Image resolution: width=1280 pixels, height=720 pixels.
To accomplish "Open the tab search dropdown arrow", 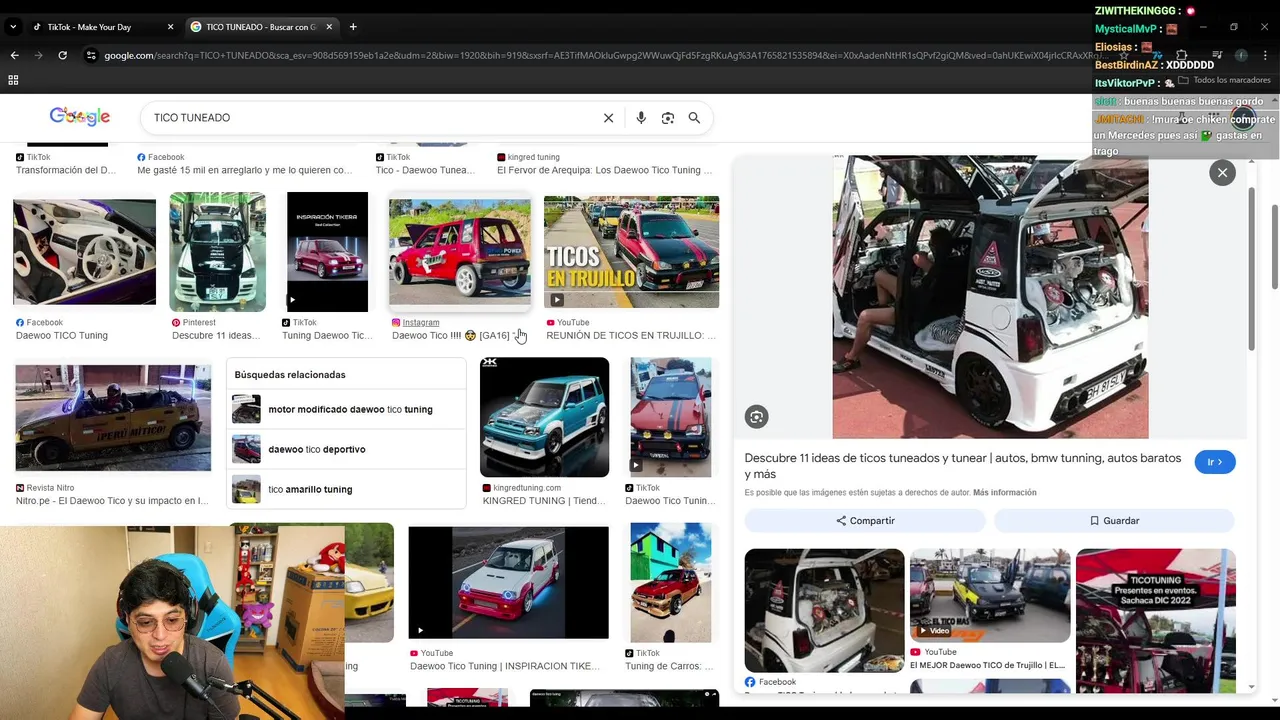I will [13, 27].
